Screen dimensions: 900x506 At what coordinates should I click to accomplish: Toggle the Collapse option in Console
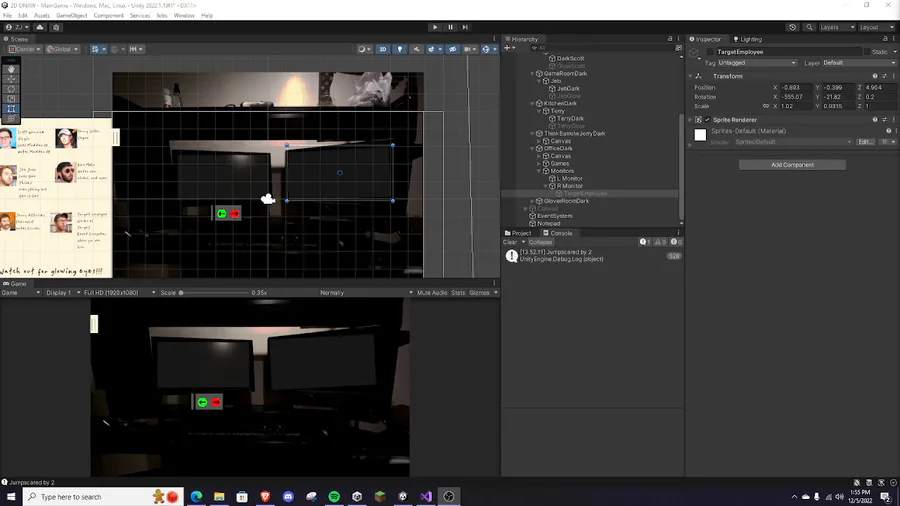(540, 242)
